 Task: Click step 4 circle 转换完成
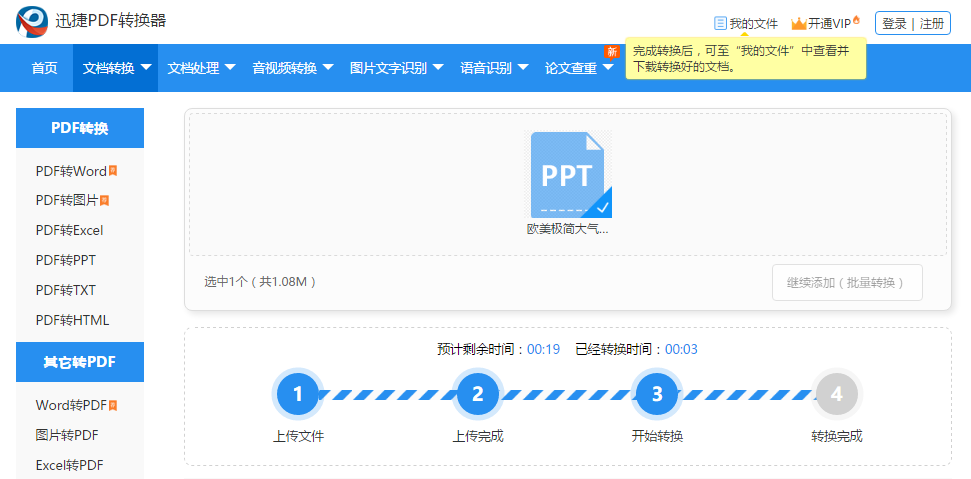(x=837, y=394)
